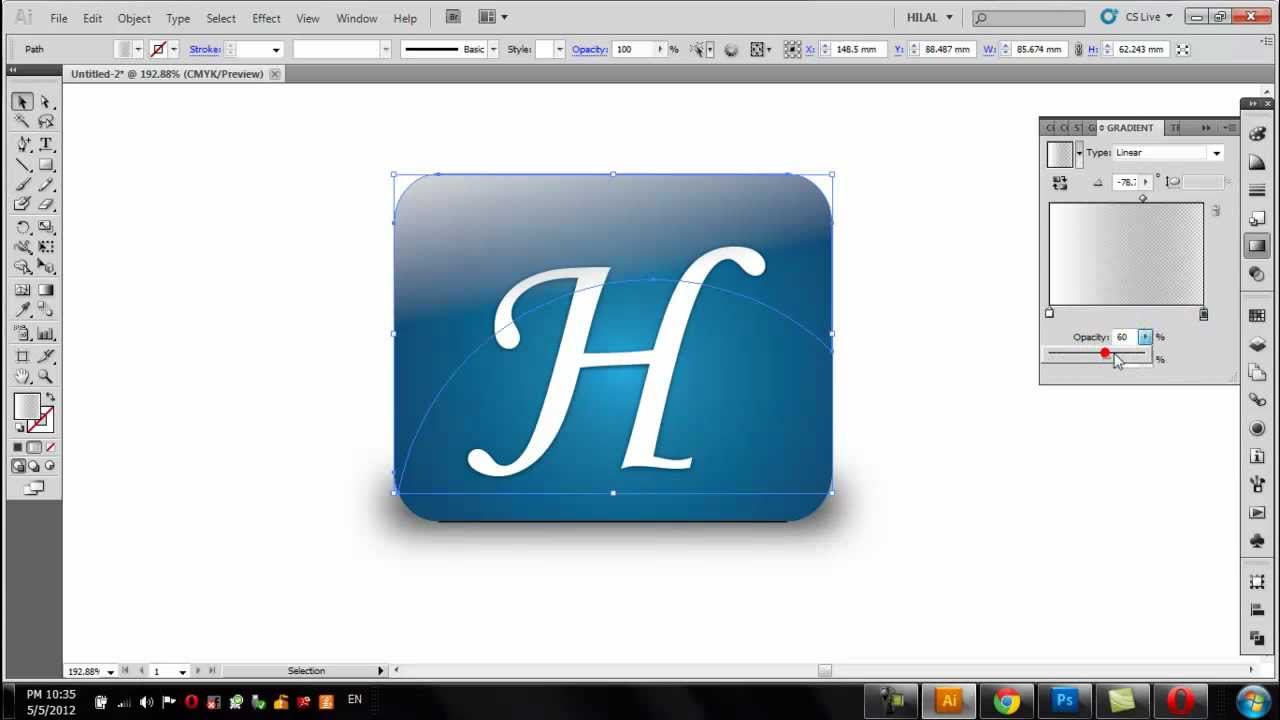Switch to the Untitled-2 document tab
This screenshot has height=720, width=1280.
click(x=167, y=74)
